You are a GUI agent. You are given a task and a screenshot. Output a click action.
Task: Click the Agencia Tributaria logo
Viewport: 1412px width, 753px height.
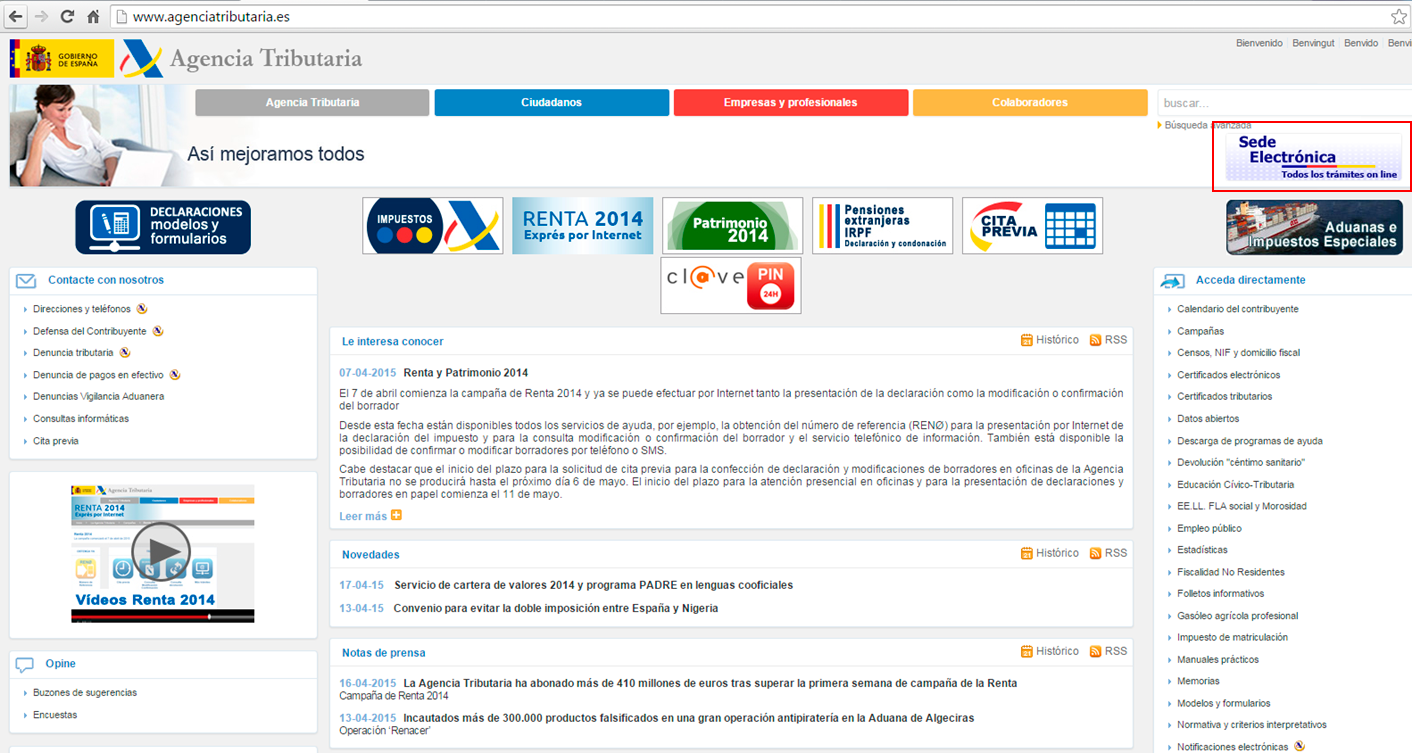pyautogui.click(x=242, y=59)
